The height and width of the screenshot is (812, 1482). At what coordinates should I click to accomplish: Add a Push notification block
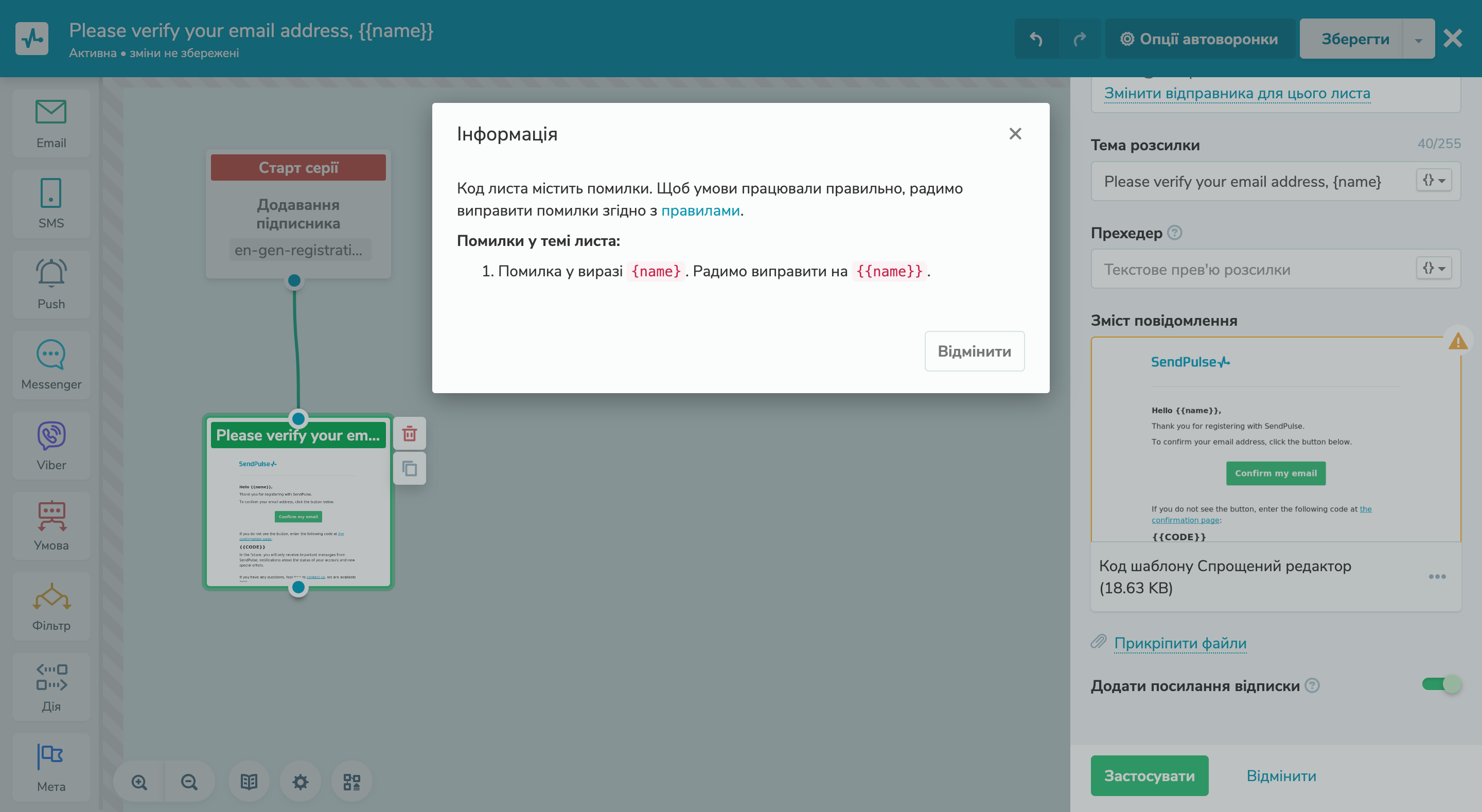51,284
